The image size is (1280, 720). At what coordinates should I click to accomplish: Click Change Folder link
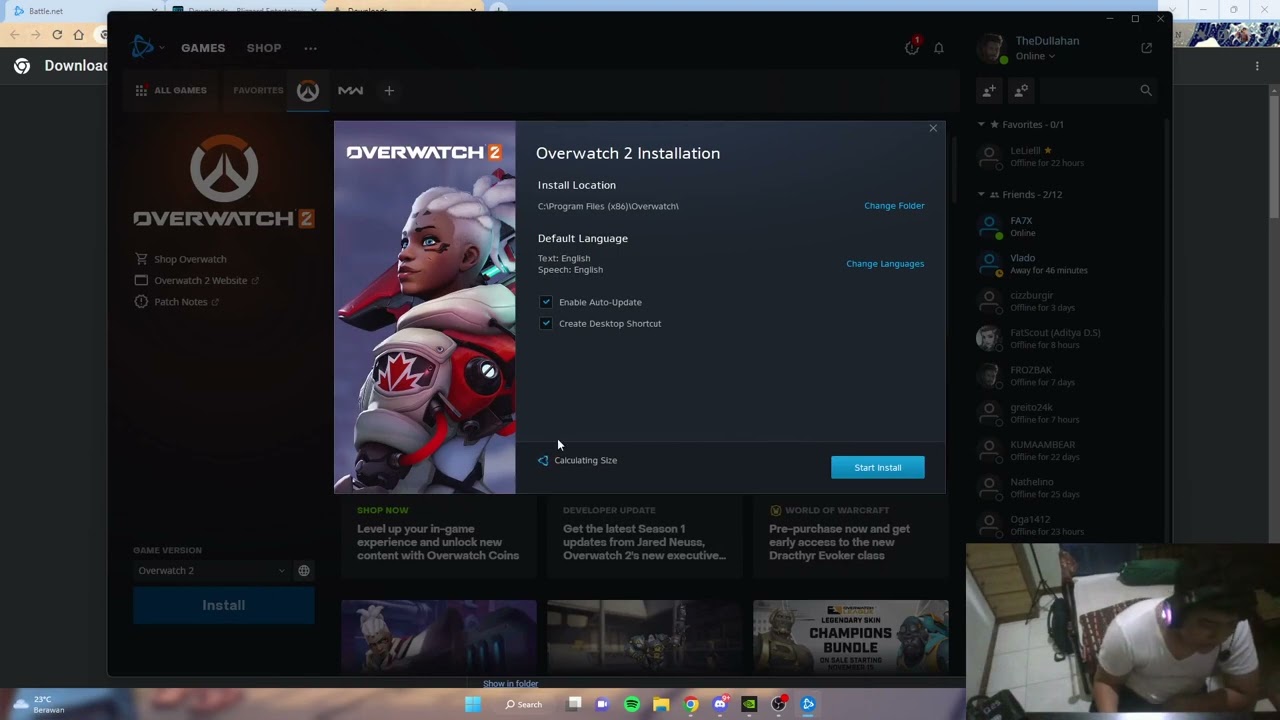pos(894,206)
